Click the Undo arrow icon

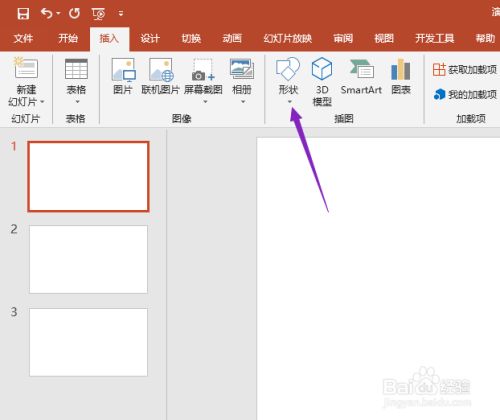click(47, 13)
